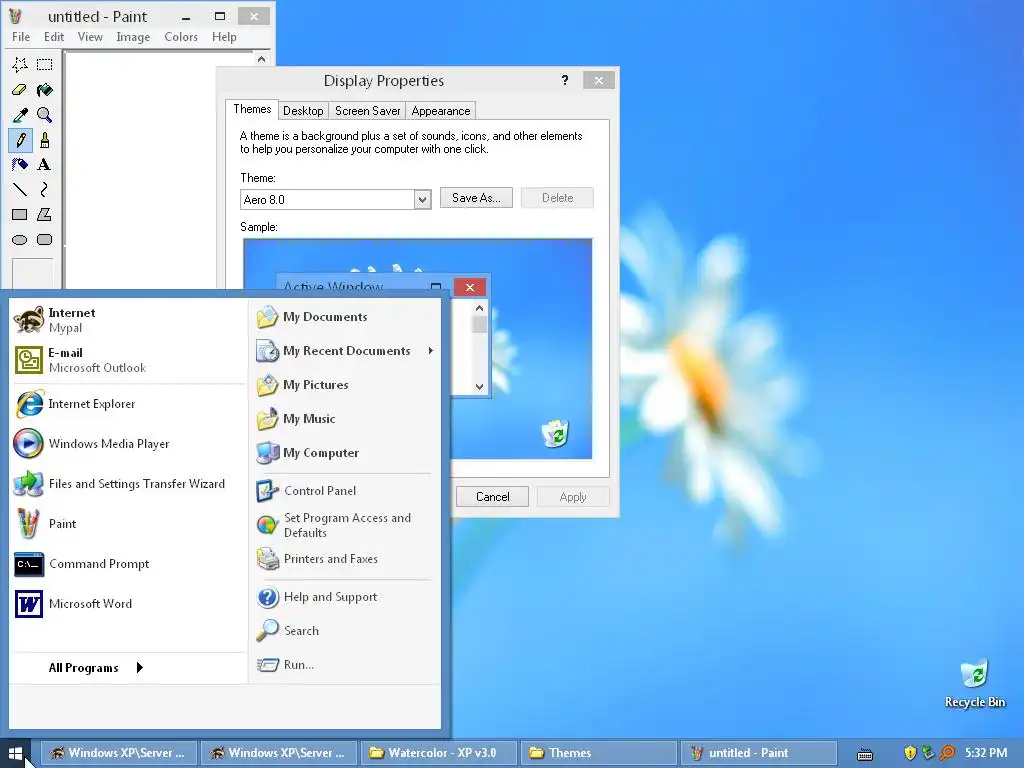Choose the Fill With Color bucket tool
Screen dimensions: 1024x768
44,89
